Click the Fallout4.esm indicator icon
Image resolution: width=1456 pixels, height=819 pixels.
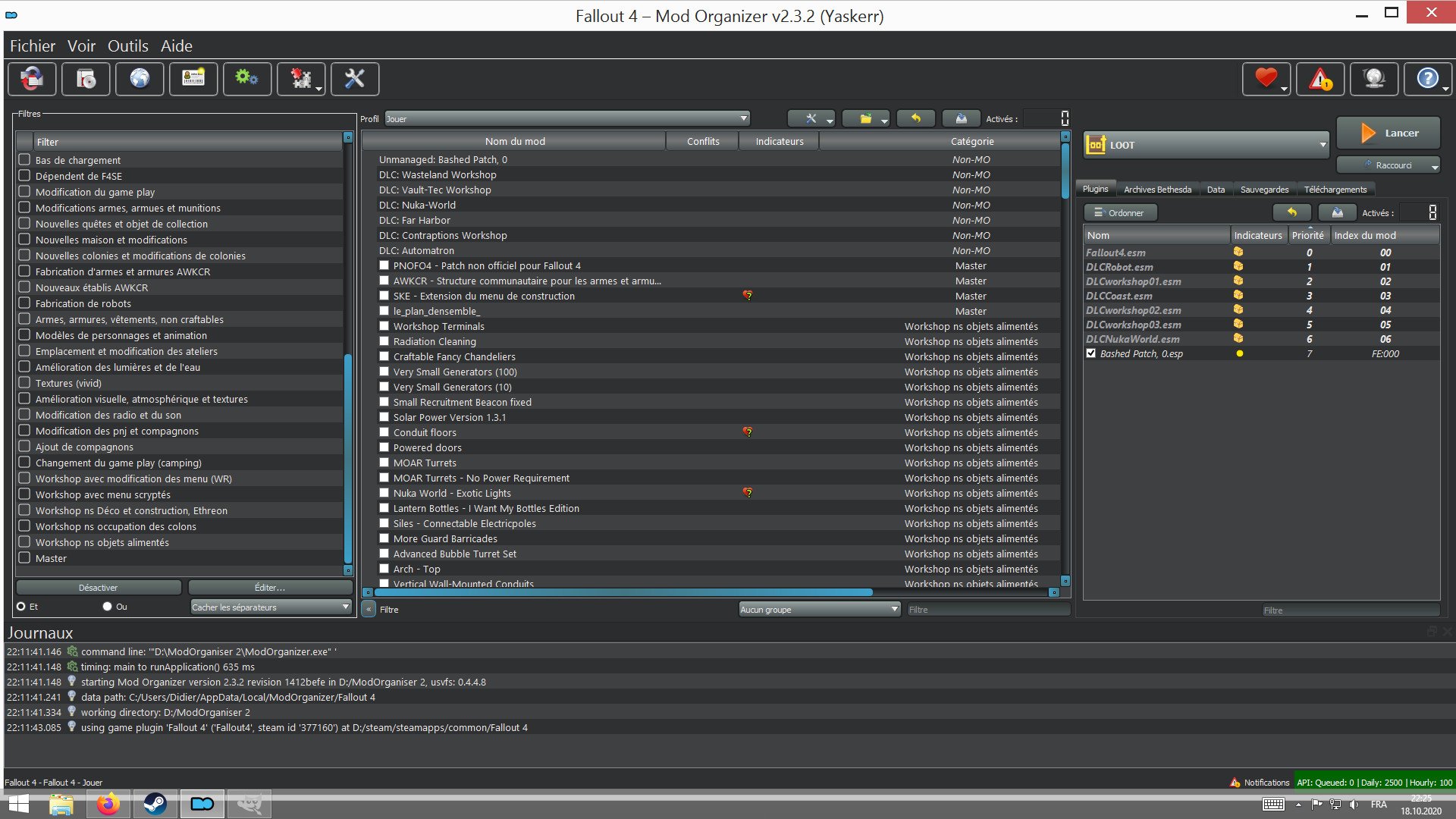(1238, 253)
